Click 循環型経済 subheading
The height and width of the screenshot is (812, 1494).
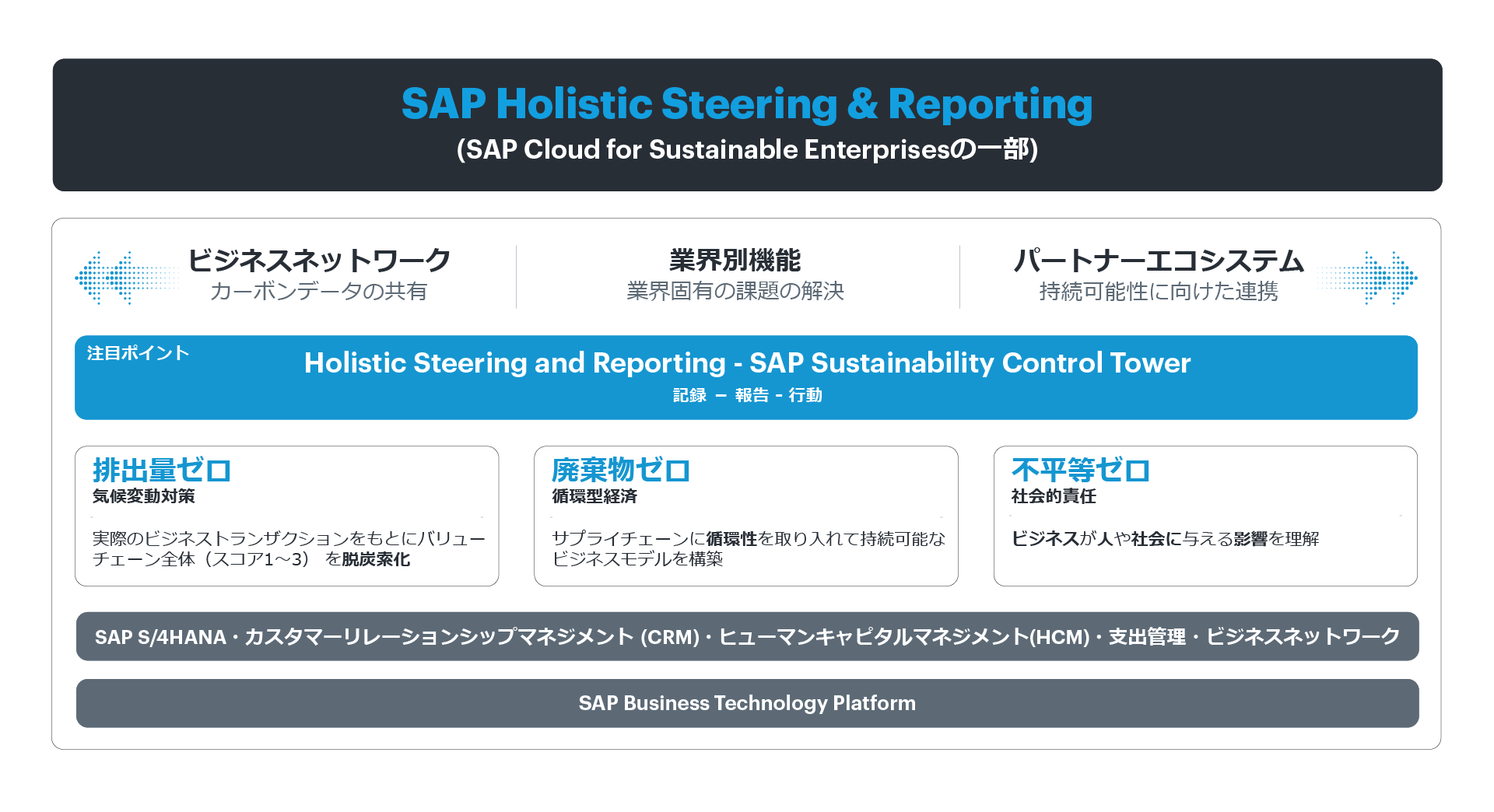point(594,496)
